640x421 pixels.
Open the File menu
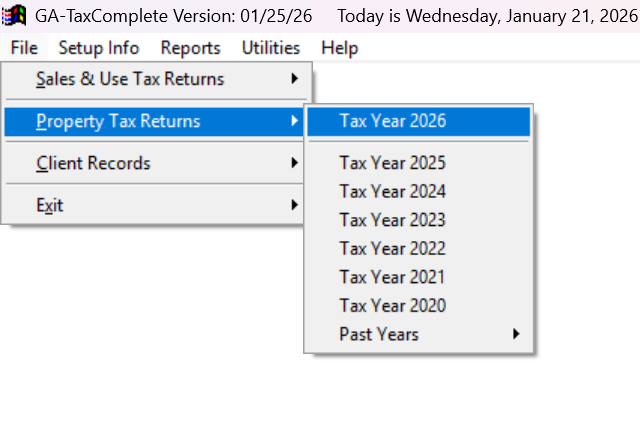tap(26, 48)
